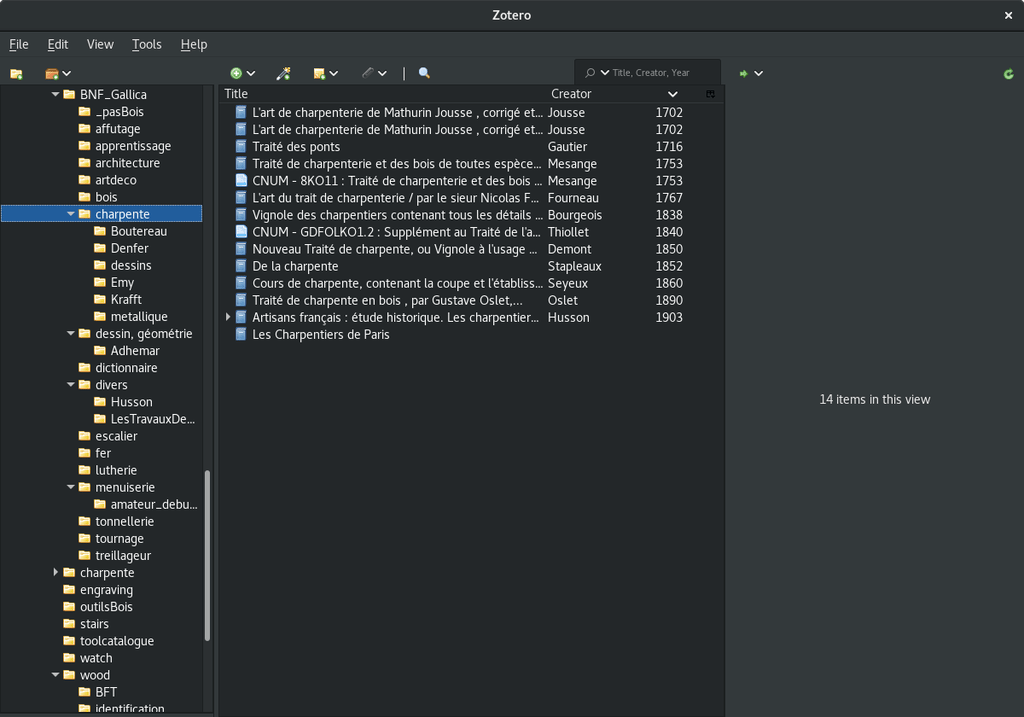The image size is (1024, 717).
Task: Select the outilsBois collection
Action: pos(106,607)
